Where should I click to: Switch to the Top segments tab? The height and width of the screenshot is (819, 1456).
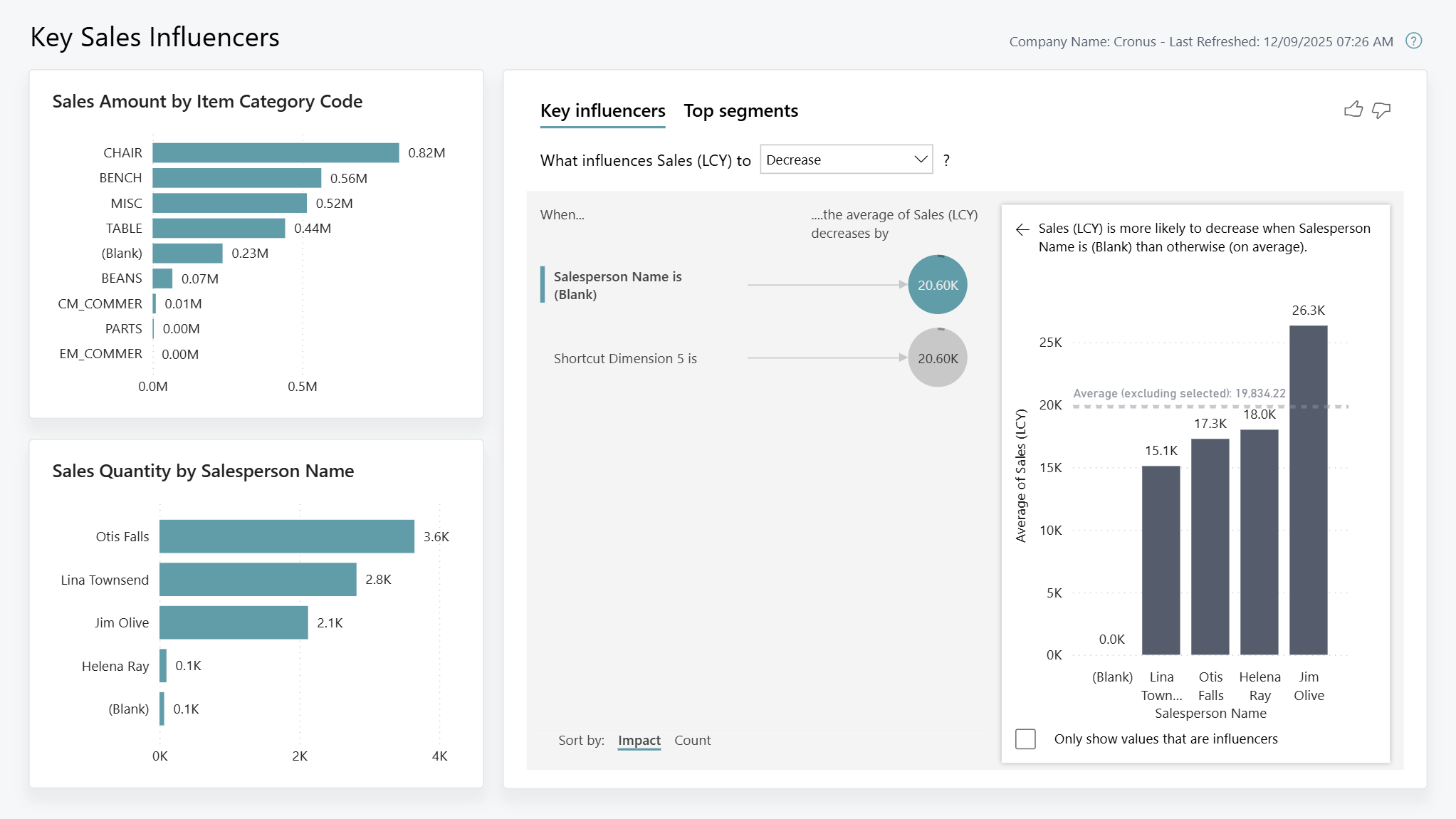pyautogui.click(x=740, y=111)
